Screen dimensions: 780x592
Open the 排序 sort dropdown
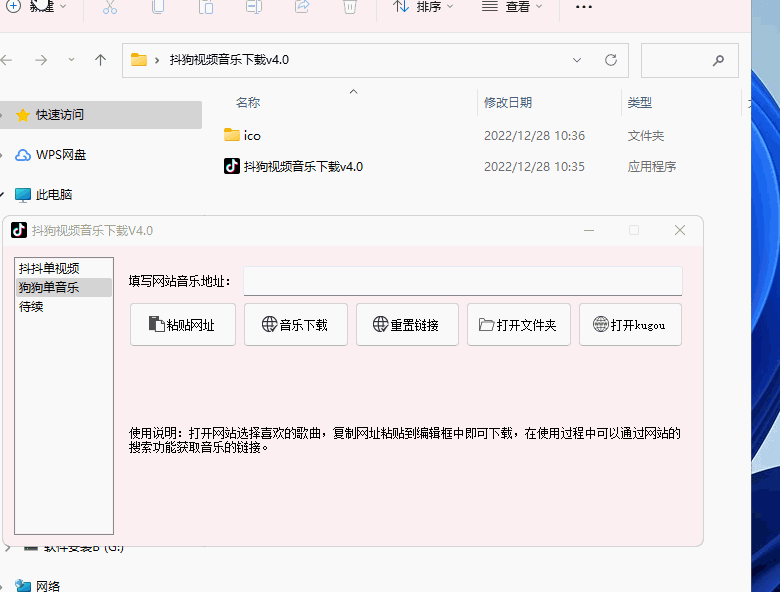(x=423, y=7)
